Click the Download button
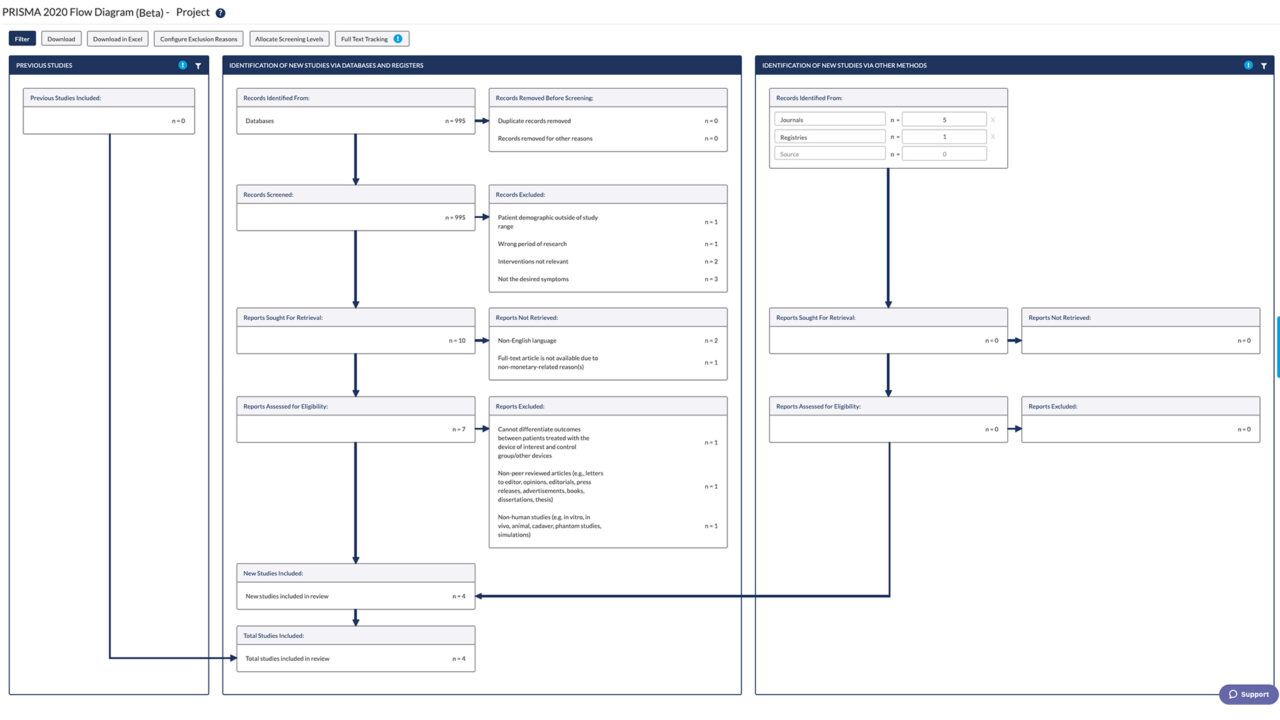1280x720 pixels. coord(60,38)
